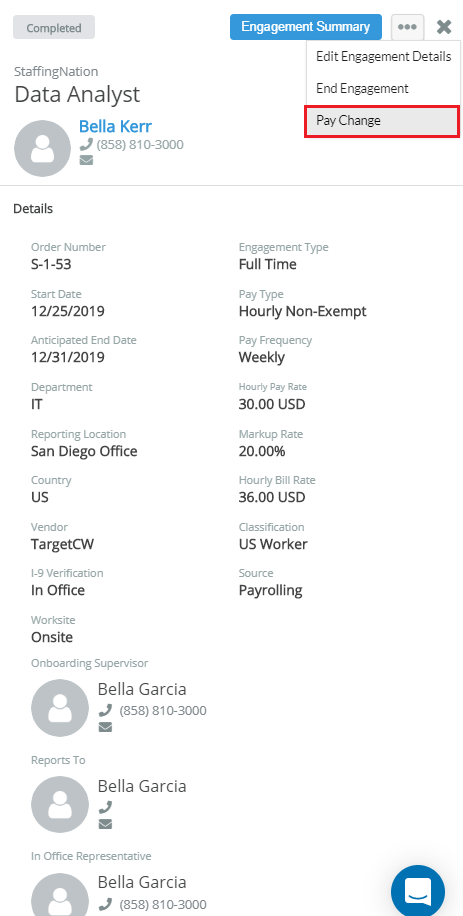Open the chat widget bubble icon
The width and height of the screenshot is (463, 916).
(417, 891)
